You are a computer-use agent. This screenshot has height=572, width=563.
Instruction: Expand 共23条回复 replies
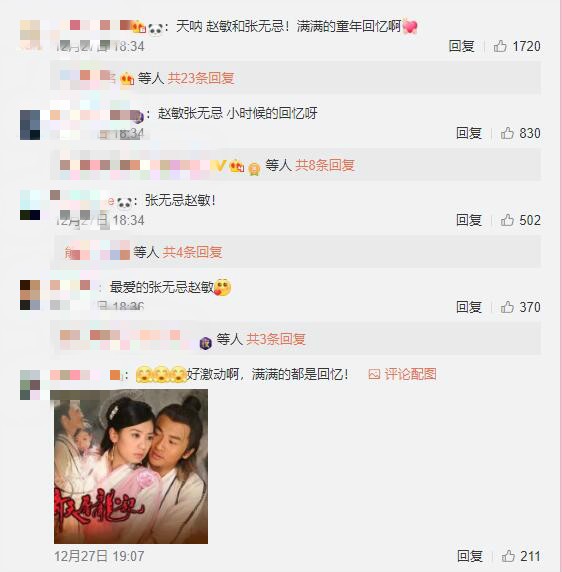coord(201,78)
